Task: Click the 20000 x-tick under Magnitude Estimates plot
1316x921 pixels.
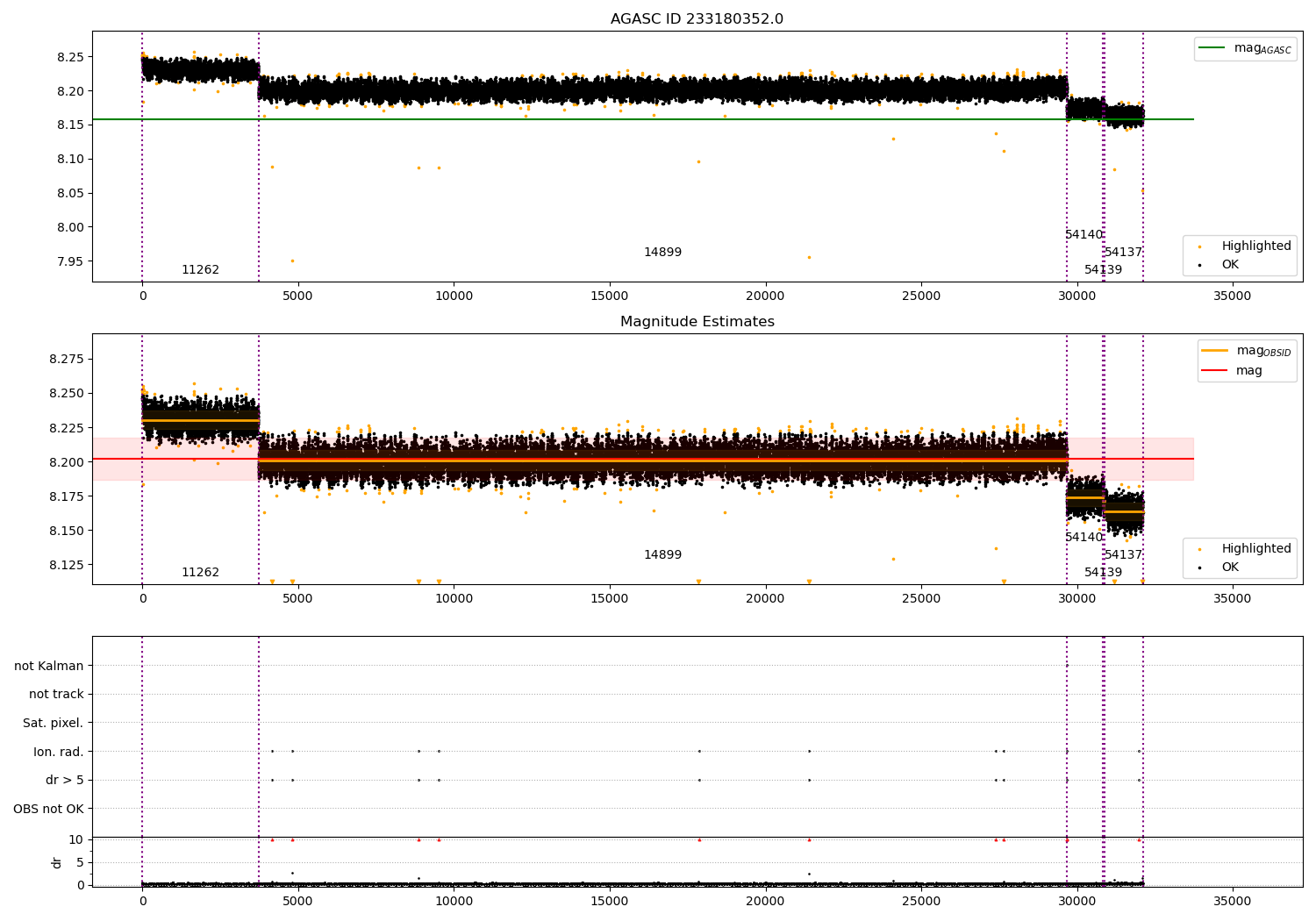Action: [765, 599]
